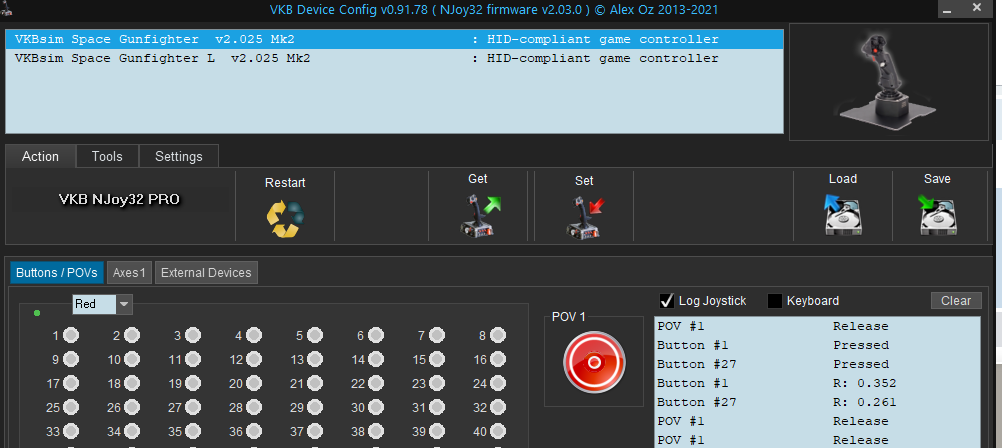Image resolution: width=1002 pixels, height=448 pixels.
Task: Select the Buttons / POVs tab
Action: pyautogui.click(x=56, y=273)
